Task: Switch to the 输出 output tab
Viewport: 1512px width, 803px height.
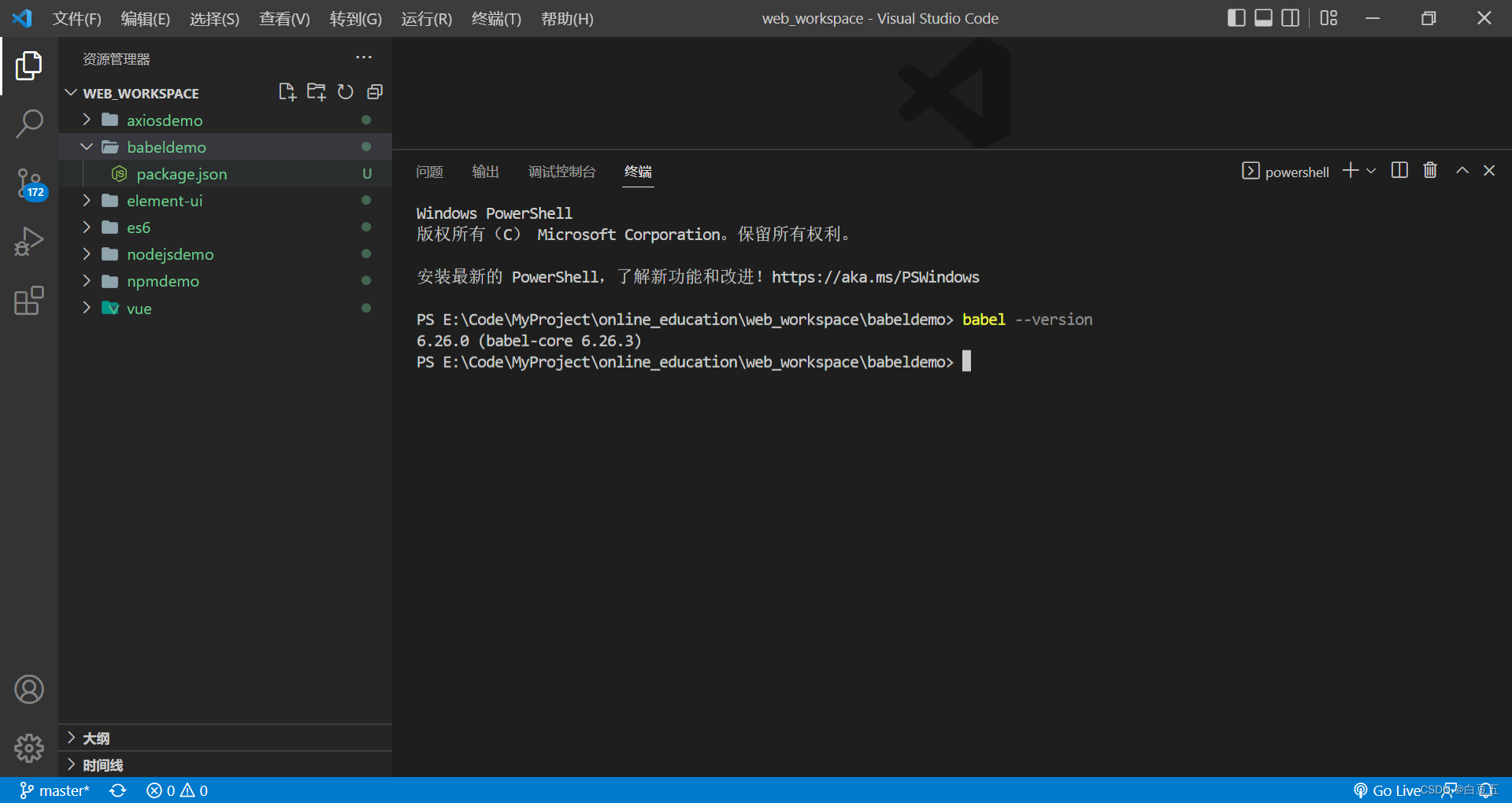Action: pyautogui.click(x=485, y=172)
